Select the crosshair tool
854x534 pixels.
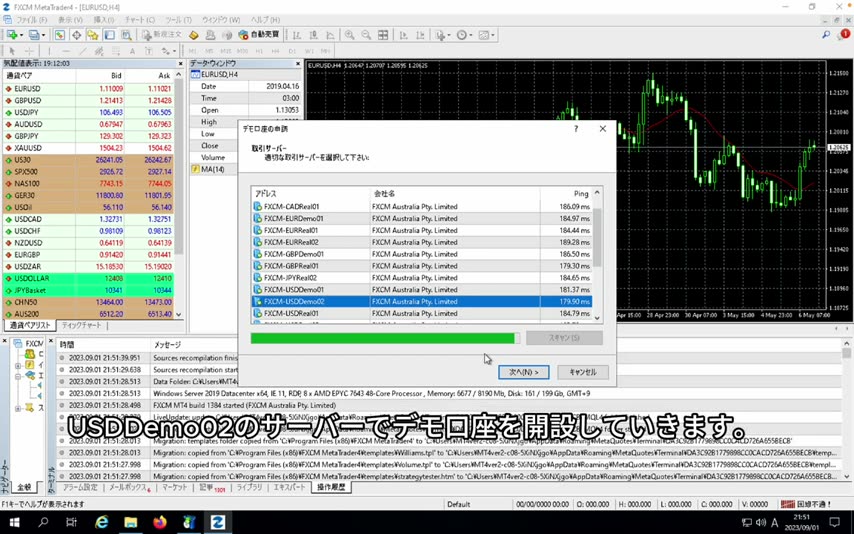(x=29, y=51)
